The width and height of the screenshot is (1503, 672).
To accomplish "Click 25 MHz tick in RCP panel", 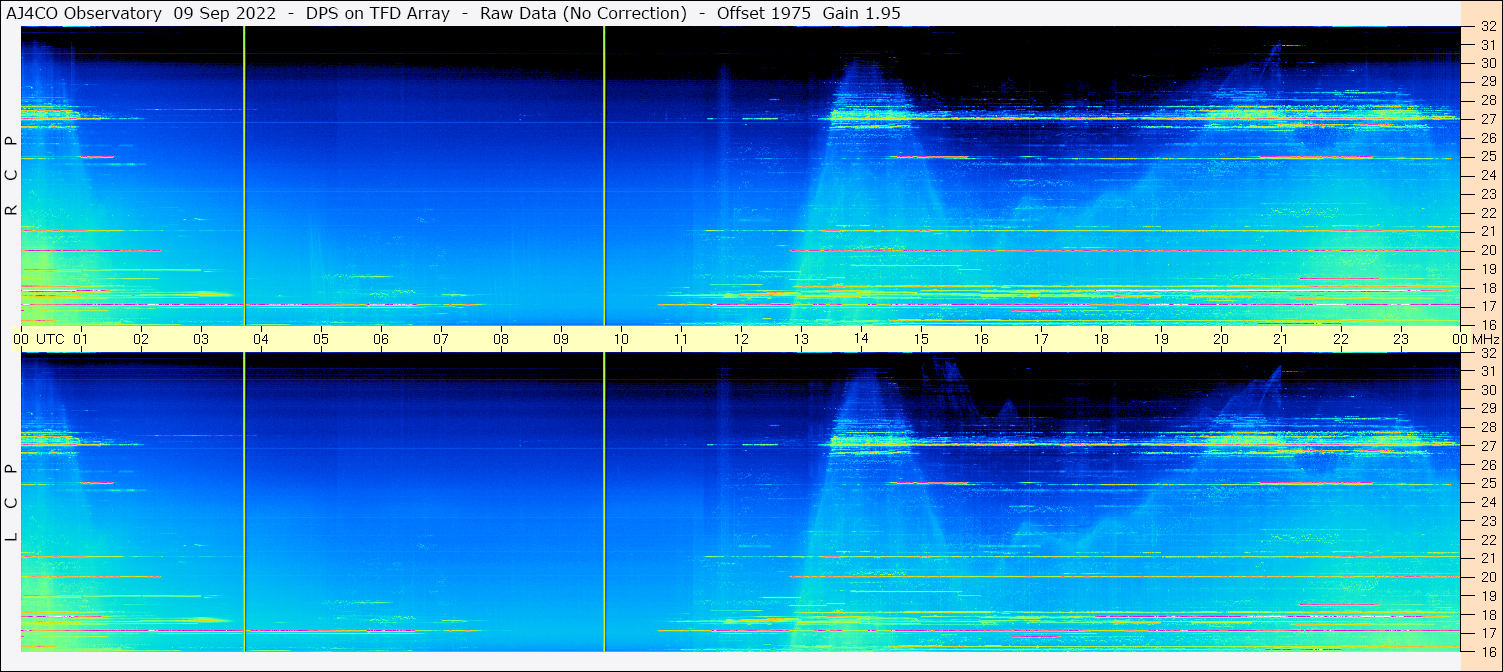I will (x=1488, y=157).
